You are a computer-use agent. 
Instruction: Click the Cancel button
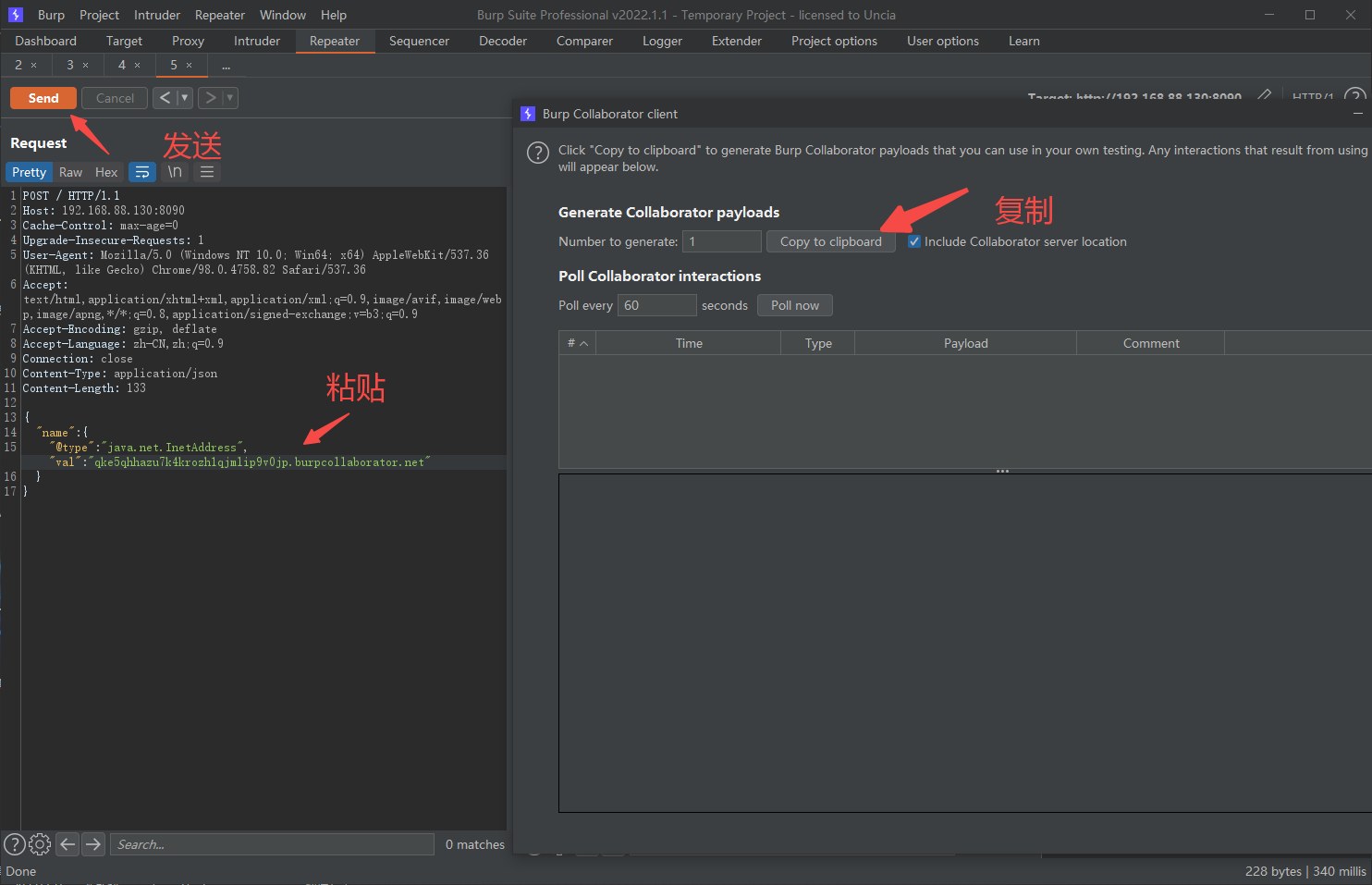[115, 98]
